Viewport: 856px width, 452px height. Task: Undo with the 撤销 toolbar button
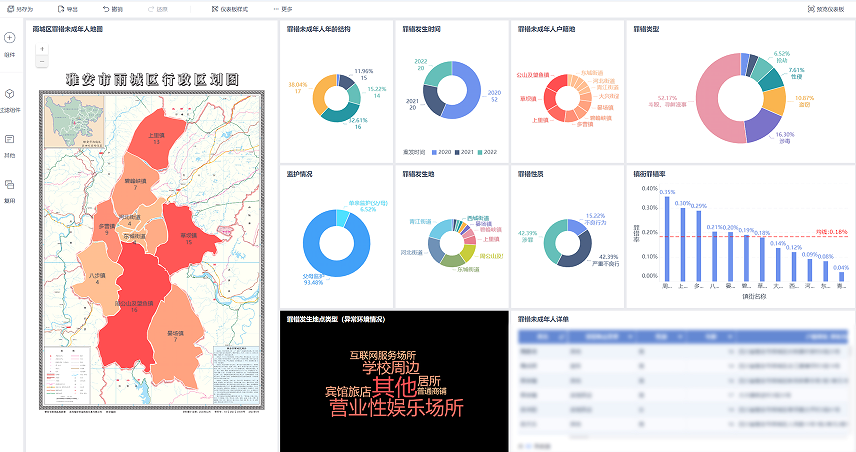tap(112, 9)
